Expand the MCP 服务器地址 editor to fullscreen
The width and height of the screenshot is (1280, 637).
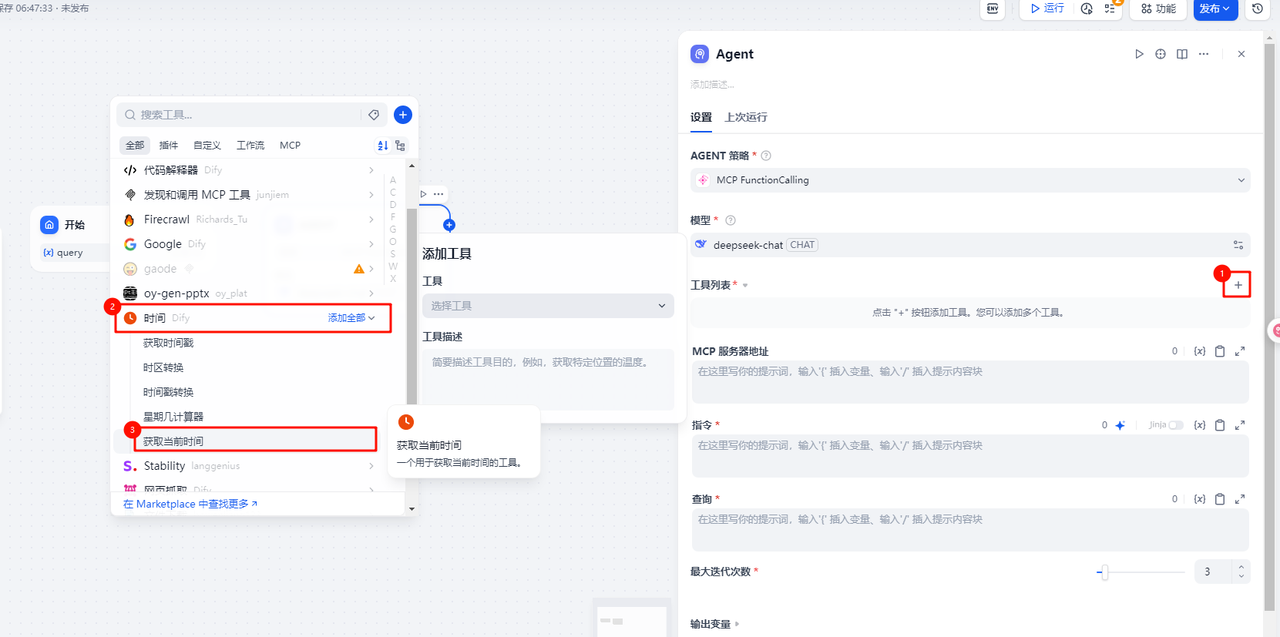[1240, 351]
